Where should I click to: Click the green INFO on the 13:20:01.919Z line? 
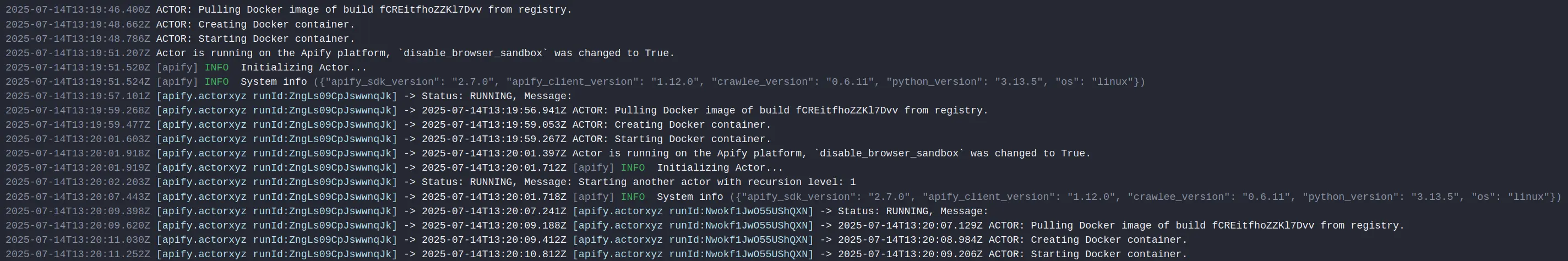[633, 168]
